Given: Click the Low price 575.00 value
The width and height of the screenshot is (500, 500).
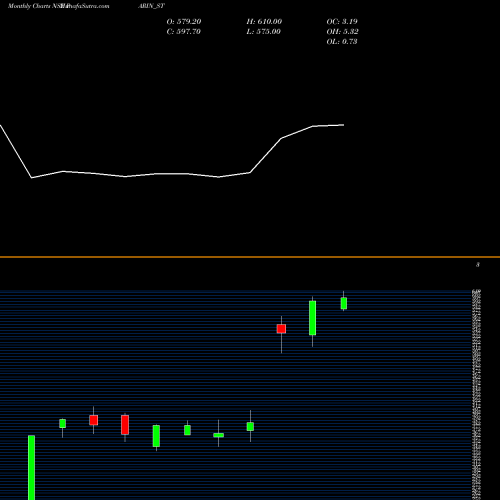Looking at the screenshot, I should coord(264,32).
